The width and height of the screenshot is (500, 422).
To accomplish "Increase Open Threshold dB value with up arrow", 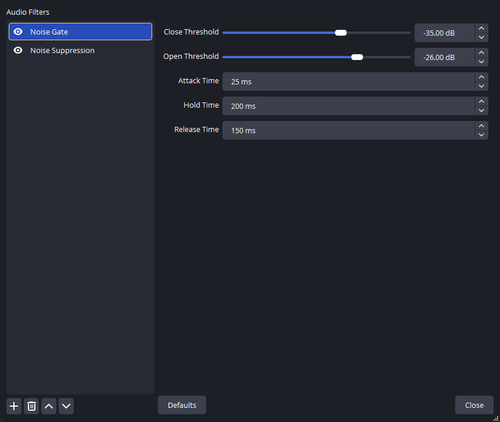I will [x=481, y=53].
